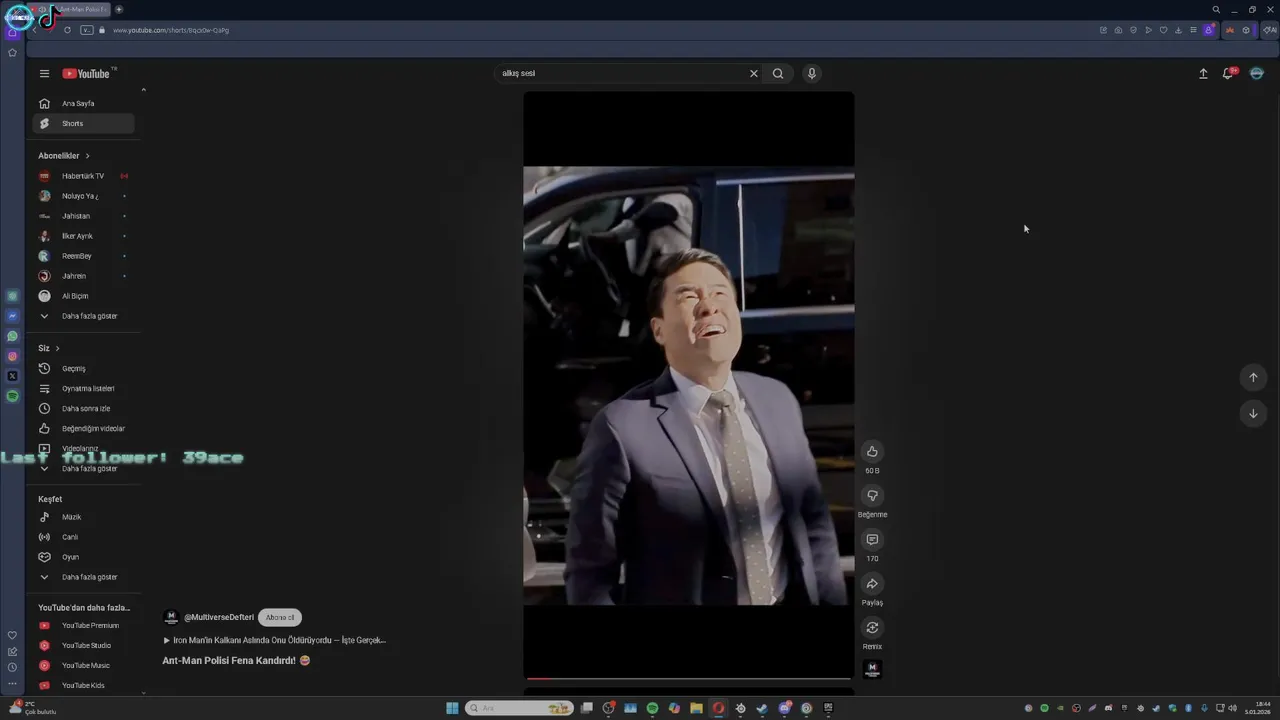Dislike the Short (Beğenme)
1280x720 pixels.
coord(872,496)
